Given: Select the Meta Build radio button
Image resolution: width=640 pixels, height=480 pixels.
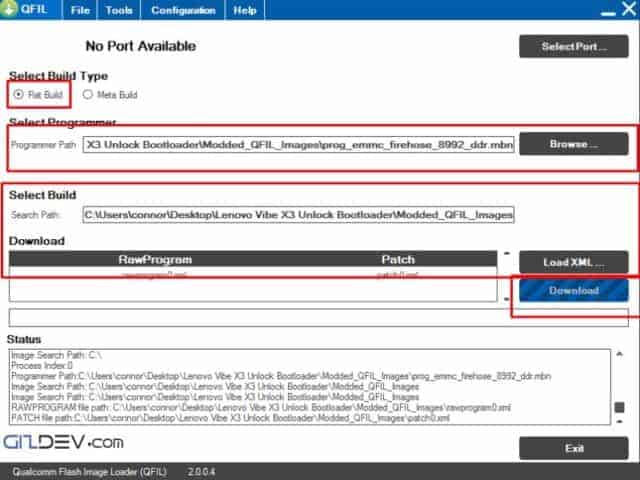Looking at the screenshot, I should click(x=88, y=95).
